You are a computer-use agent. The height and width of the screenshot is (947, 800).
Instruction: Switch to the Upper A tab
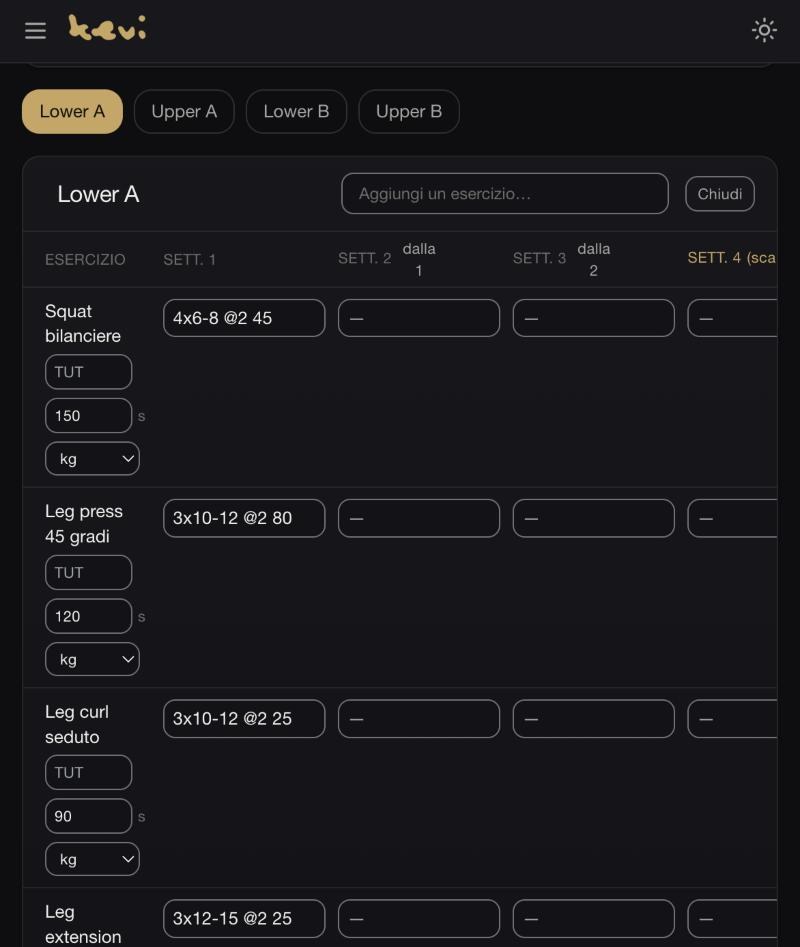click(184, 112)
